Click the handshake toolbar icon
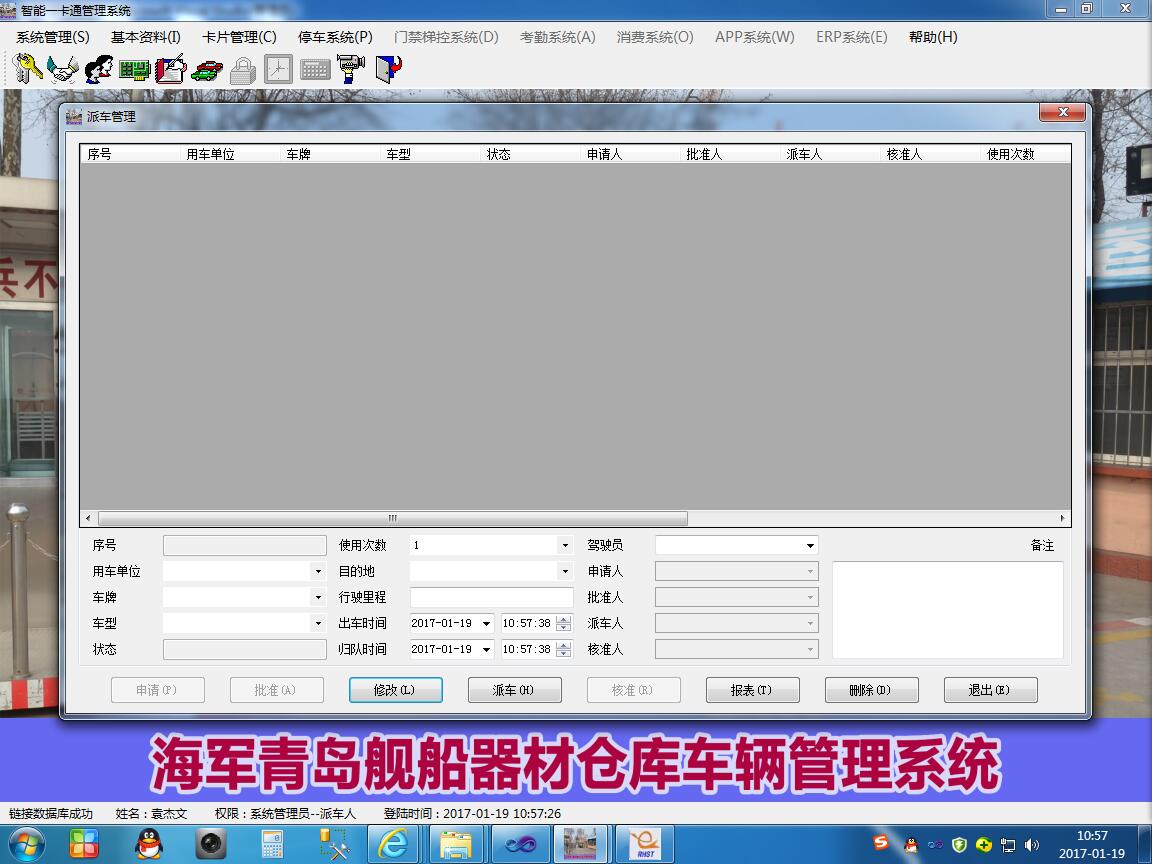 tap(60, 68)
